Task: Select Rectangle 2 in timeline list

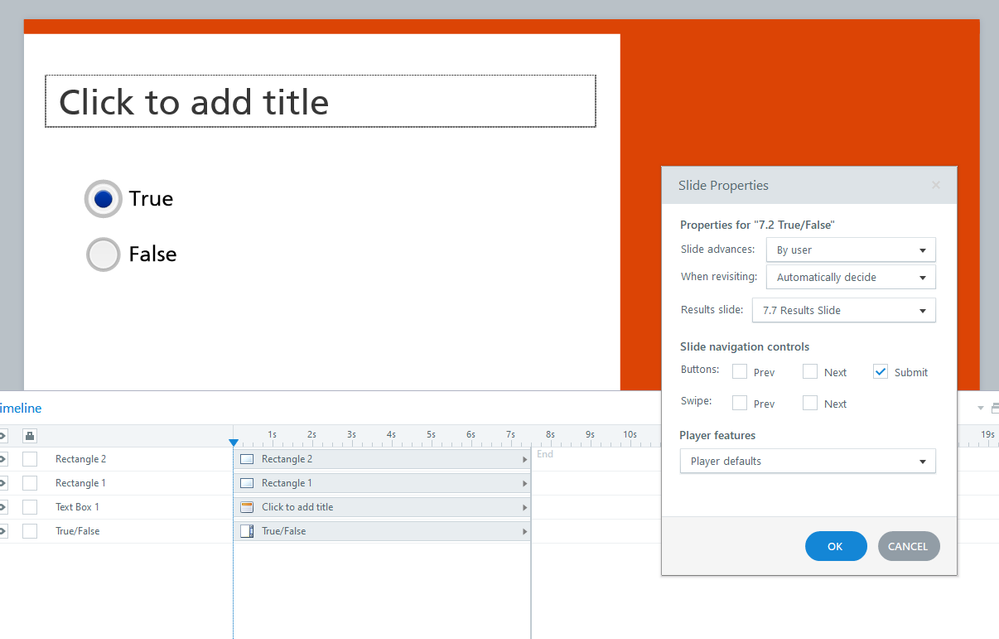Action: coord(80,459)
